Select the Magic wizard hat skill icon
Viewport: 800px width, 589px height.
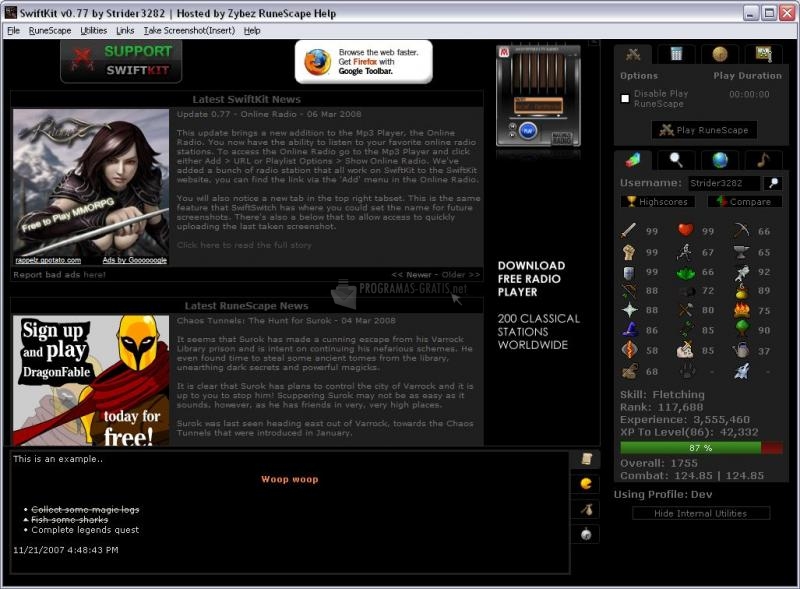[629, 330]
